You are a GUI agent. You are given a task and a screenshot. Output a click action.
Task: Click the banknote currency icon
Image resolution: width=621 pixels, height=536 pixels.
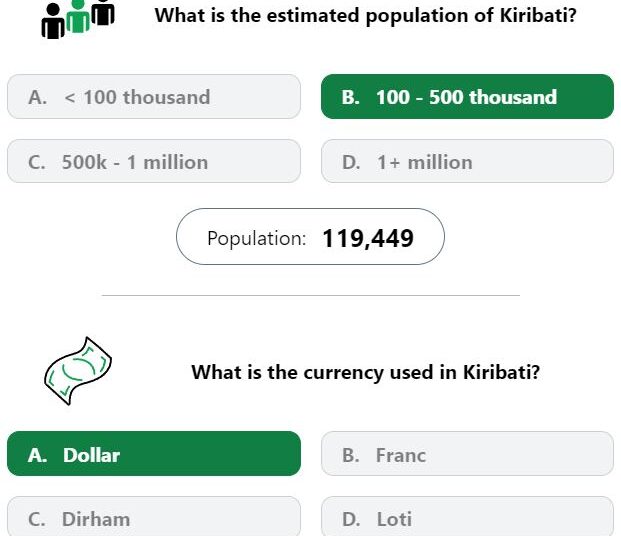point(78,371)
